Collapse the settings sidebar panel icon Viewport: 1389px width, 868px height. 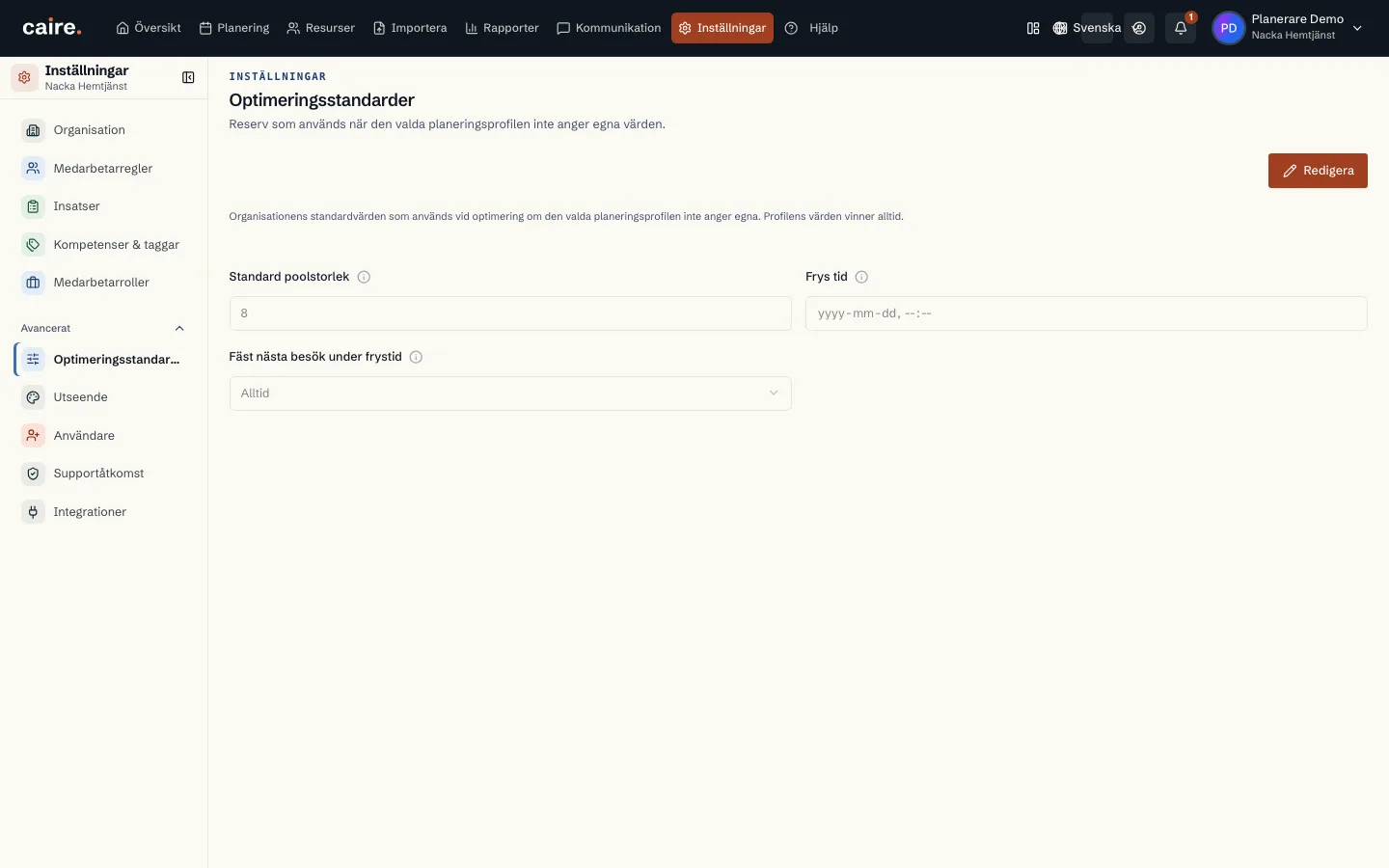pos(188,77)
